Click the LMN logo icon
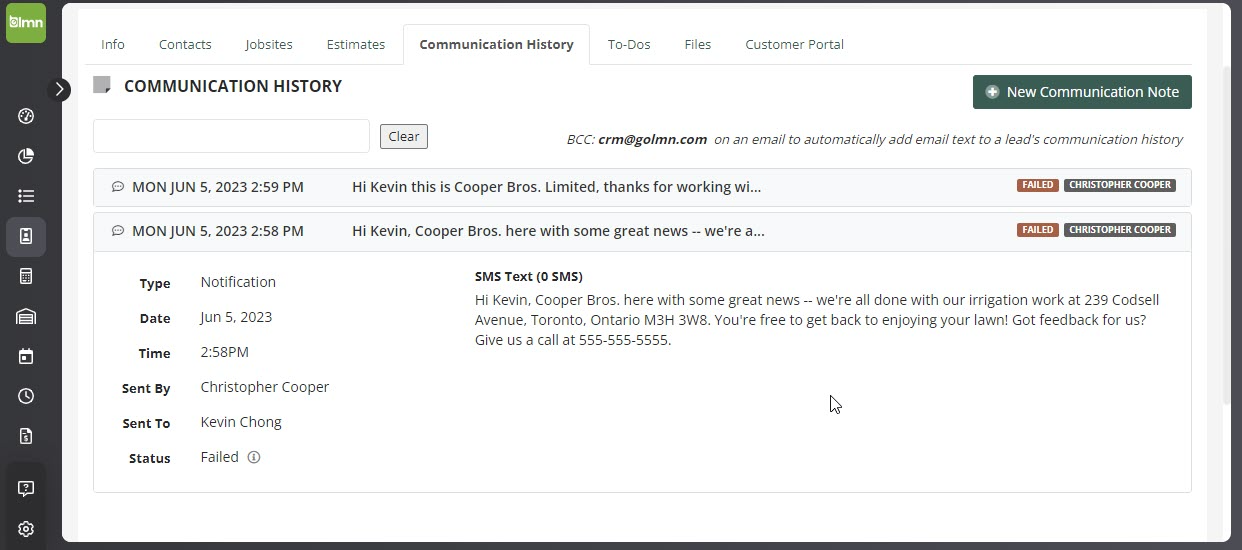This screenshot has height=550, width=1242. click(26, 22)
